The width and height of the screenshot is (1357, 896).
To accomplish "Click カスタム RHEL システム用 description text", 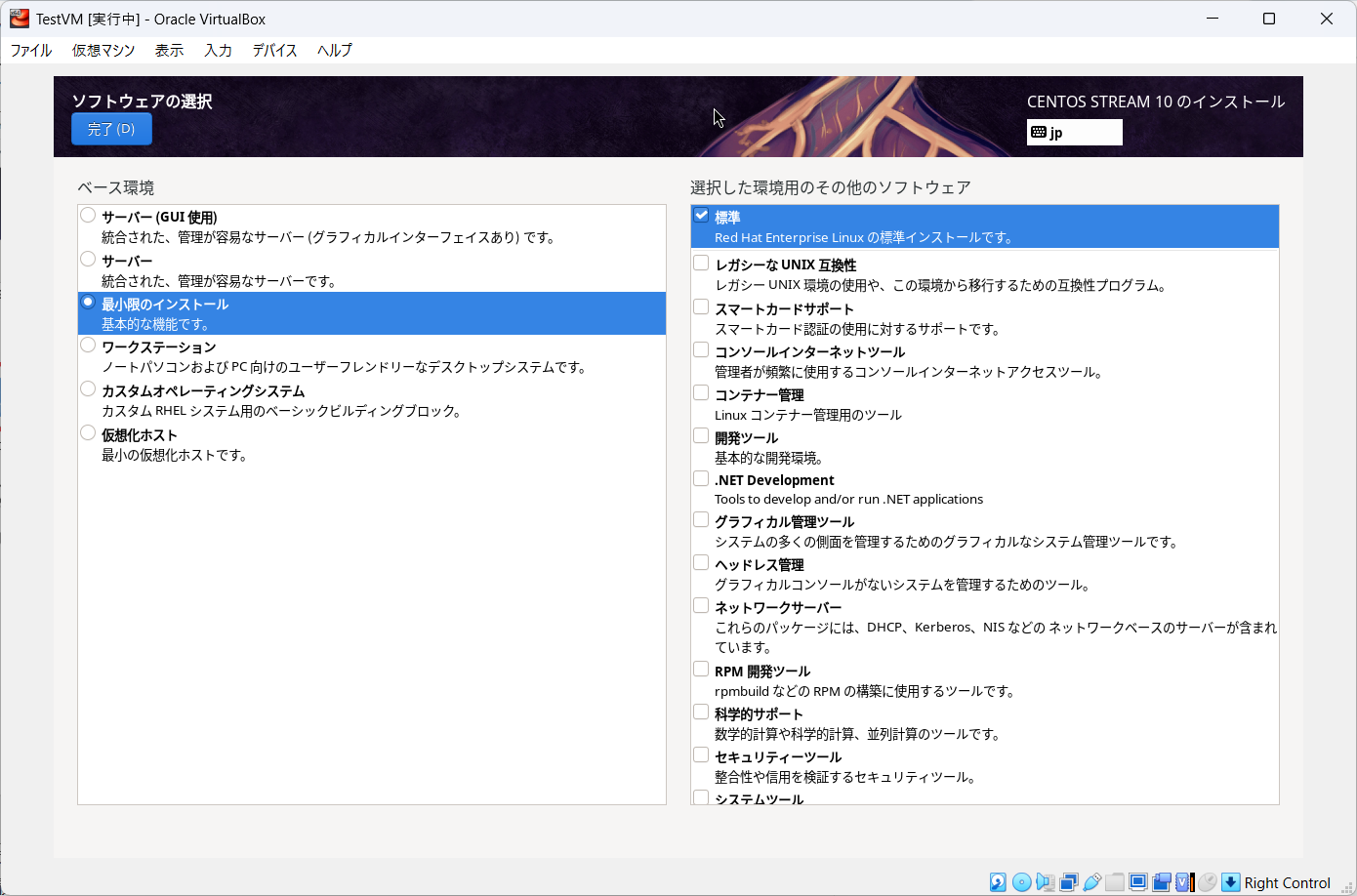I will tap(282, 411).
